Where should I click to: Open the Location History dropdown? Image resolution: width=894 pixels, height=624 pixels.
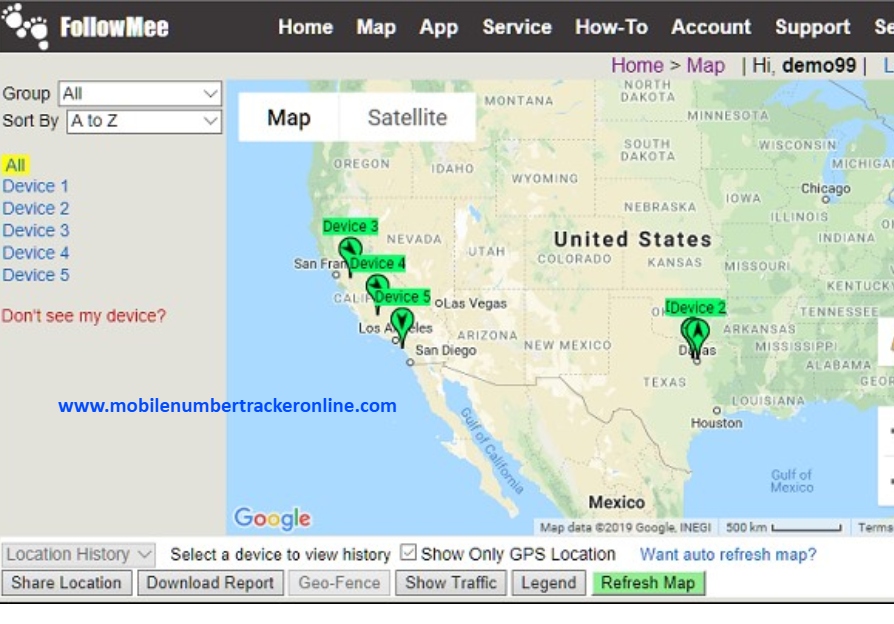tap(79, 554)
